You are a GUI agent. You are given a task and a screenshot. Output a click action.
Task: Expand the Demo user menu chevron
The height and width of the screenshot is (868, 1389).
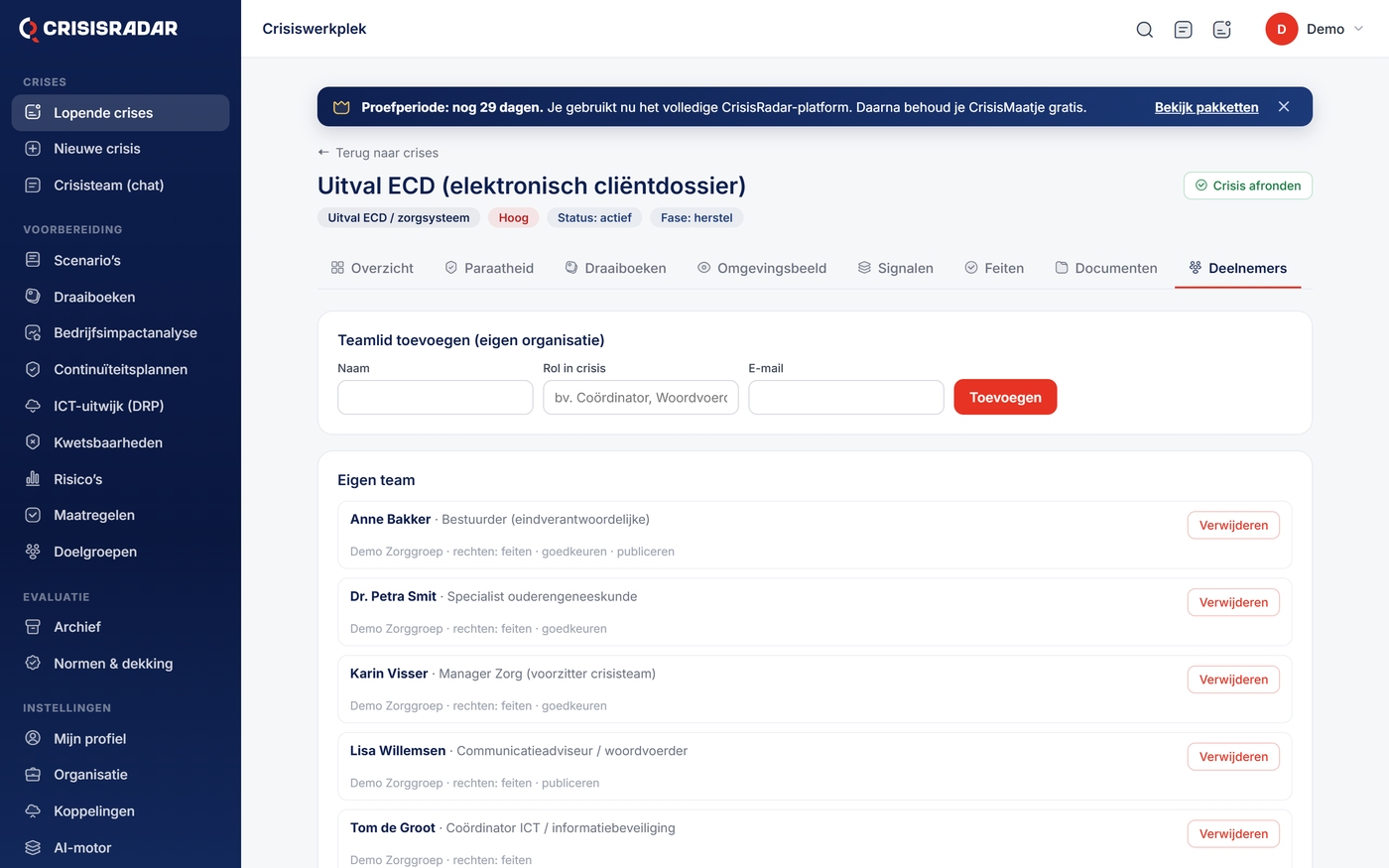point(1359,29)
